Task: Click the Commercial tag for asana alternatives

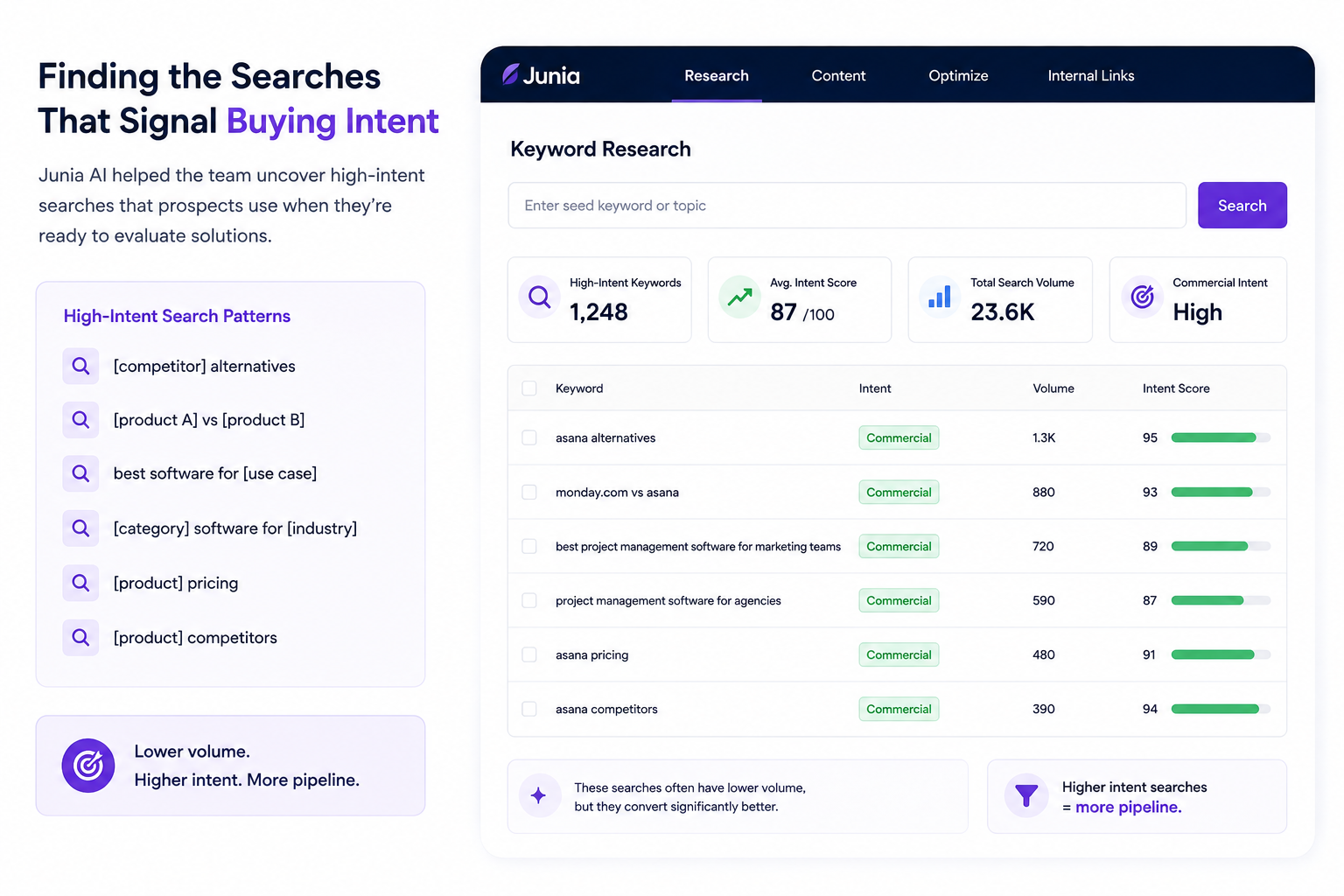Action: pos(899,437)
